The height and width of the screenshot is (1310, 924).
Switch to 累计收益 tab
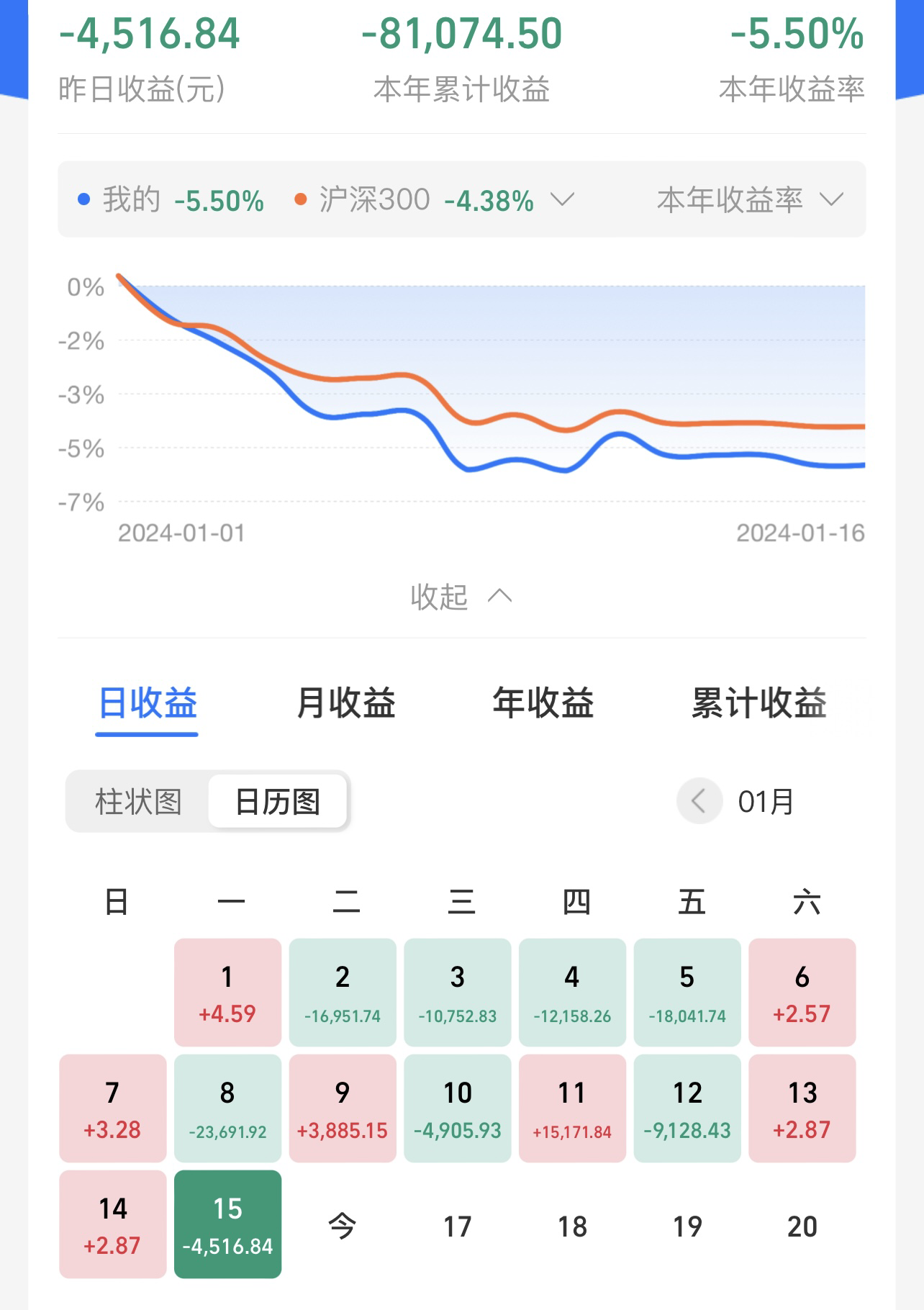(759, 703)
